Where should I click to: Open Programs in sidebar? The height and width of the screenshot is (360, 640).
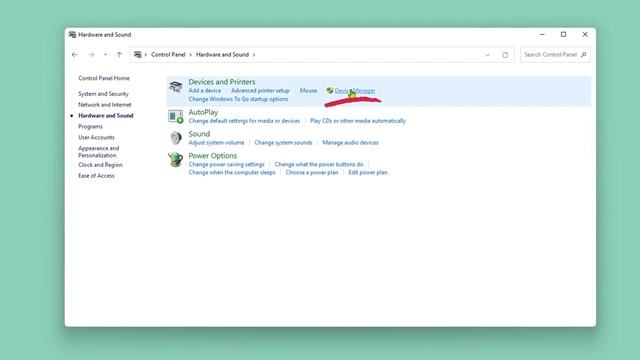tap(91, 127)
